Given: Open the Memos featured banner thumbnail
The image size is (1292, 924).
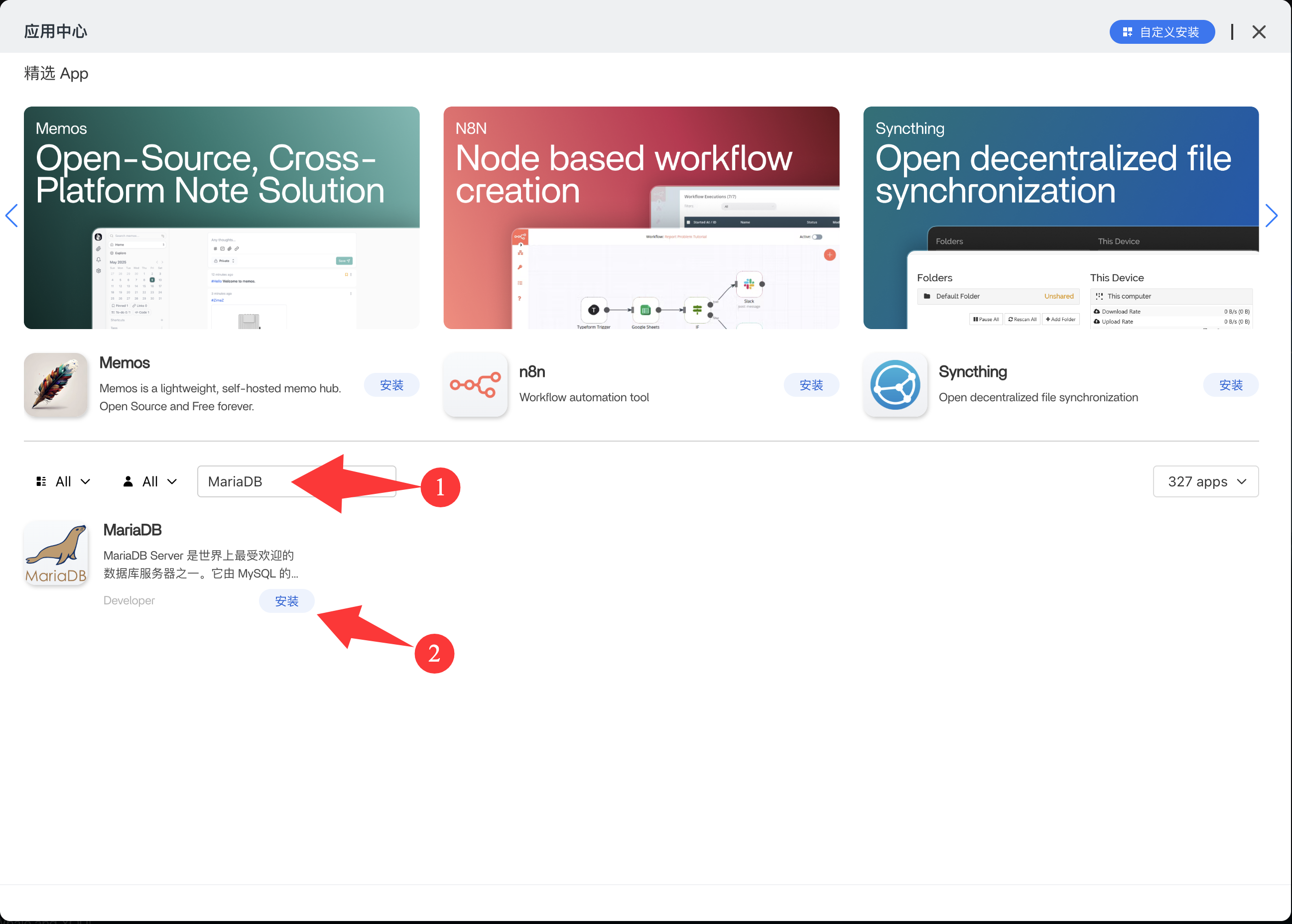Looking at the screenshot, I should tap(222, 218).
